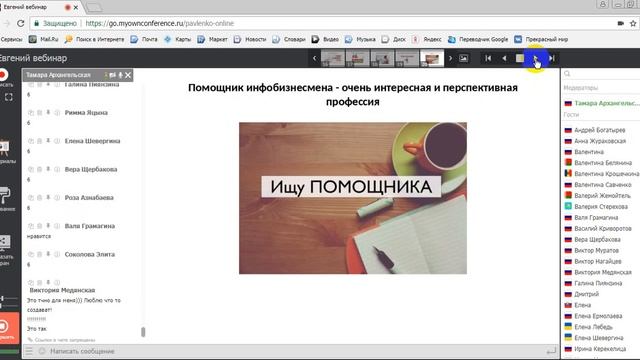Stop the slide show playback
The width and height of the screenshot is (640, 360).
(x=520, y=58)
